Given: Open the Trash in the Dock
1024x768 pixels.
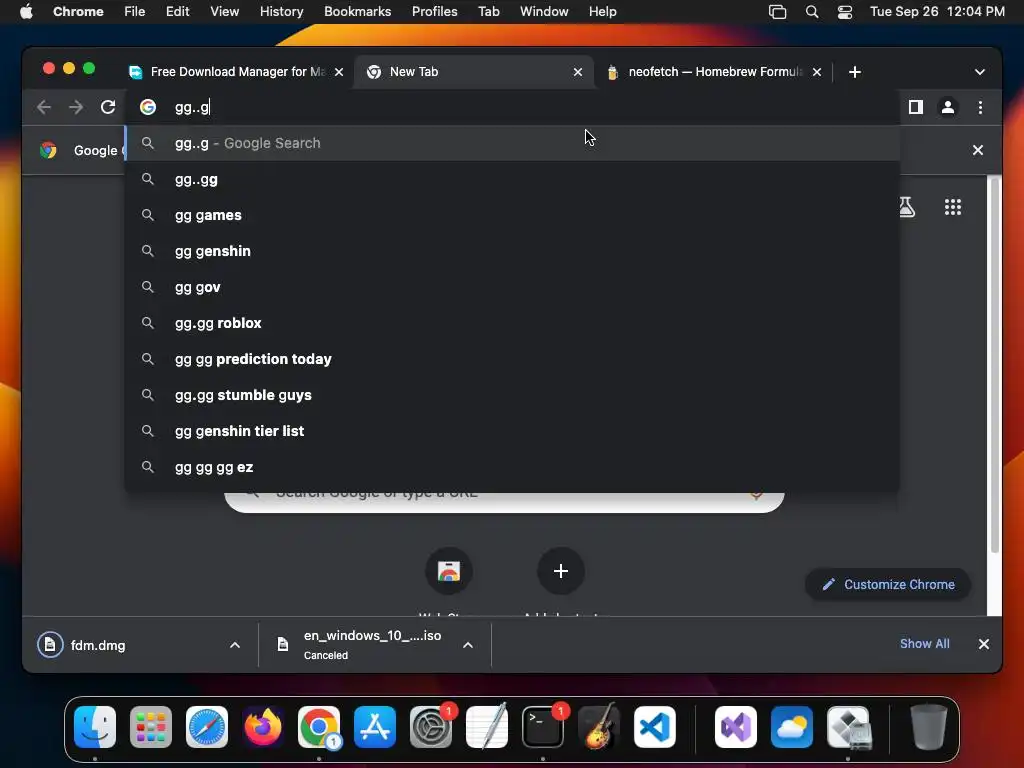Looking at the screenshot, I should pos(929,727).
